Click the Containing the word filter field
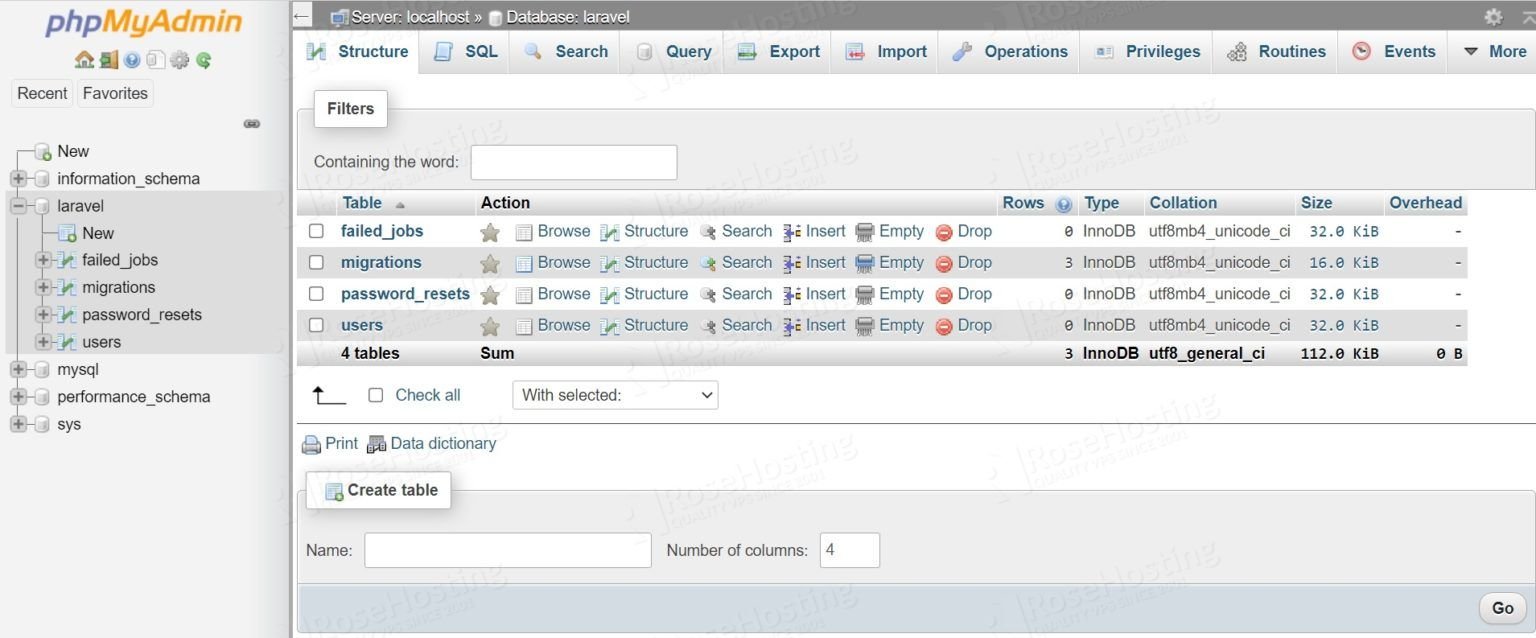Image resolution: width=1536 pixels, height=638 pixels. click(573, 161)
